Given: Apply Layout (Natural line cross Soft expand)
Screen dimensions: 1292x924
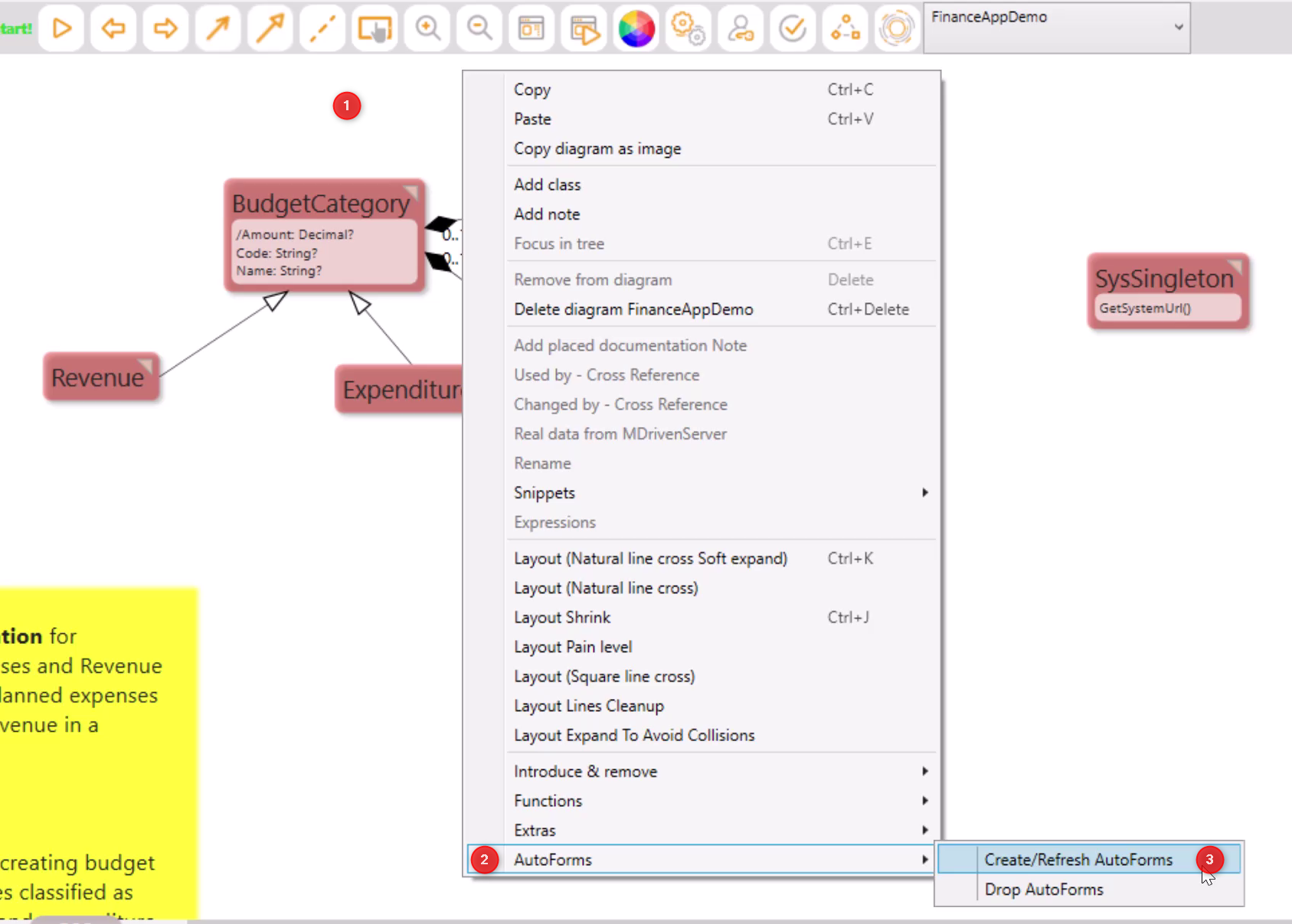Looking at the screenshot, I should [701, 559].
